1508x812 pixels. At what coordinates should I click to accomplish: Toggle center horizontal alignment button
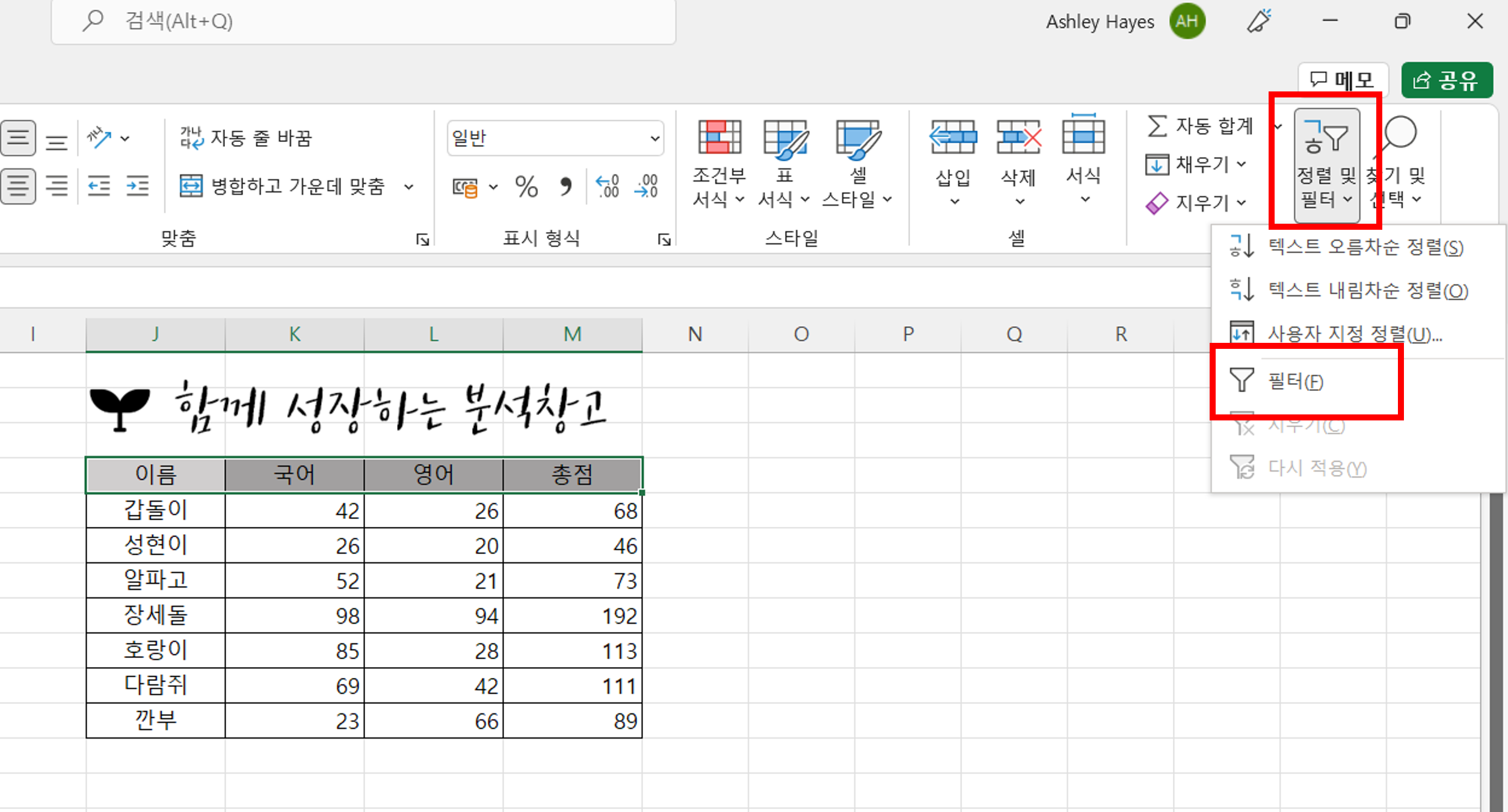[x=18, y=186]
